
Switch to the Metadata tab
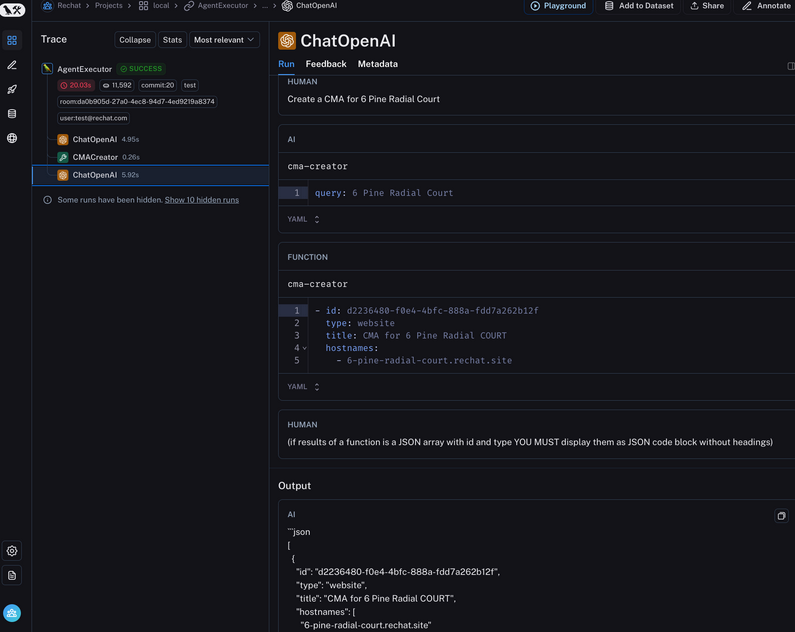(x=378, y=64)
